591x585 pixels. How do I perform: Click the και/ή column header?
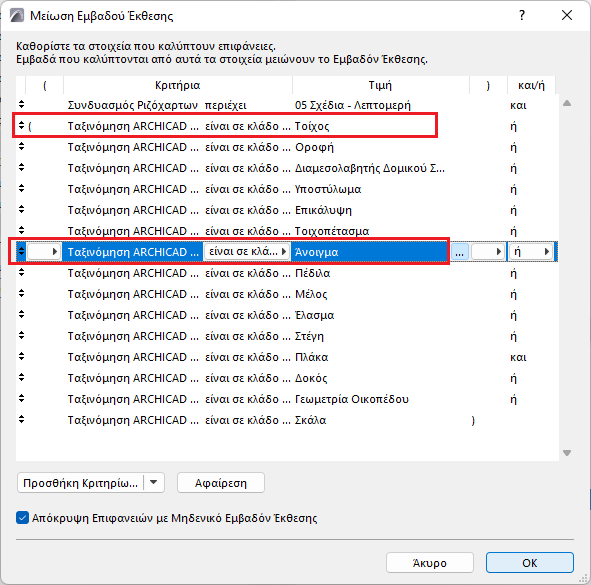(x=531, y=85)
